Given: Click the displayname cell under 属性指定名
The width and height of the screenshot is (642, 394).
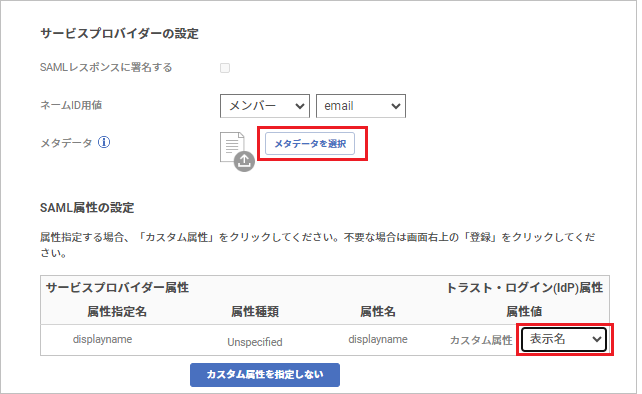Looking at the screenshot, I should click(102, 340).
